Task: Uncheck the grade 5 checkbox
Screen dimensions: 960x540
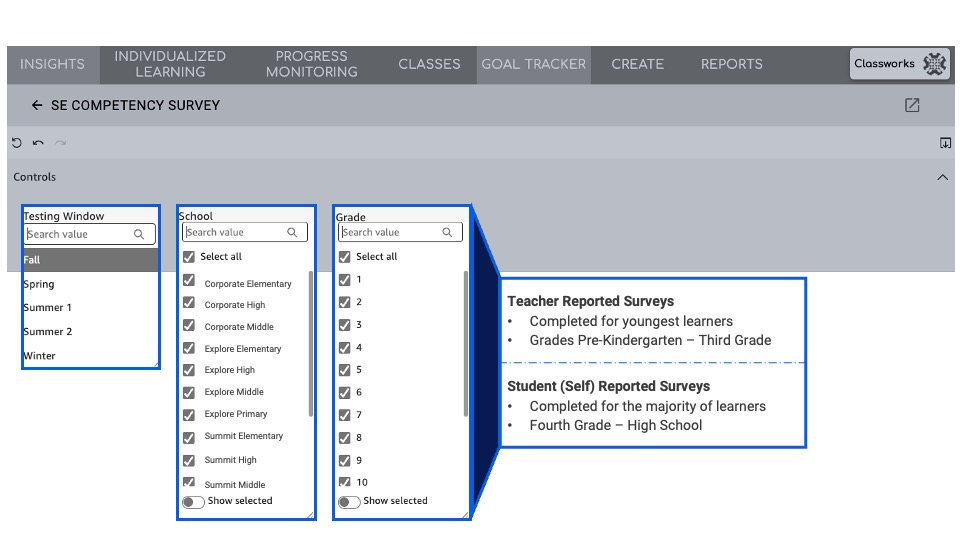Action: (345, 370)
